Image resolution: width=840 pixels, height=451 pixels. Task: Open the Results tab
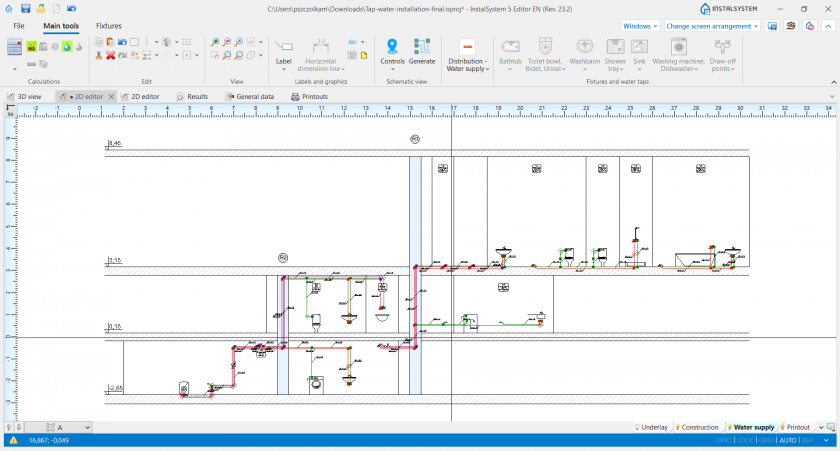(x=192, y=97)
